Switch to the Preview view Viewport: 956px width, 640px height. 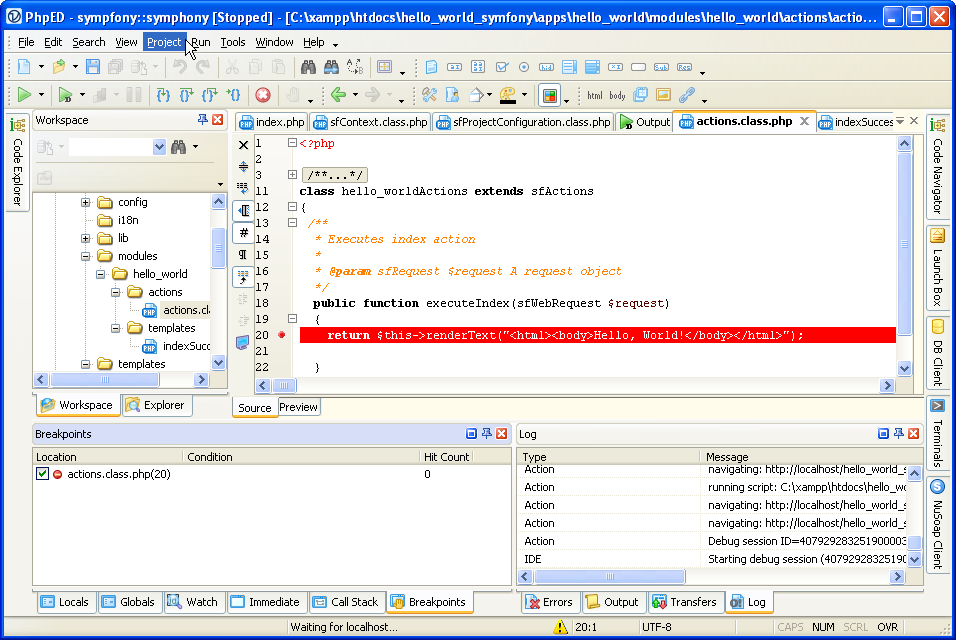point(298,407)
